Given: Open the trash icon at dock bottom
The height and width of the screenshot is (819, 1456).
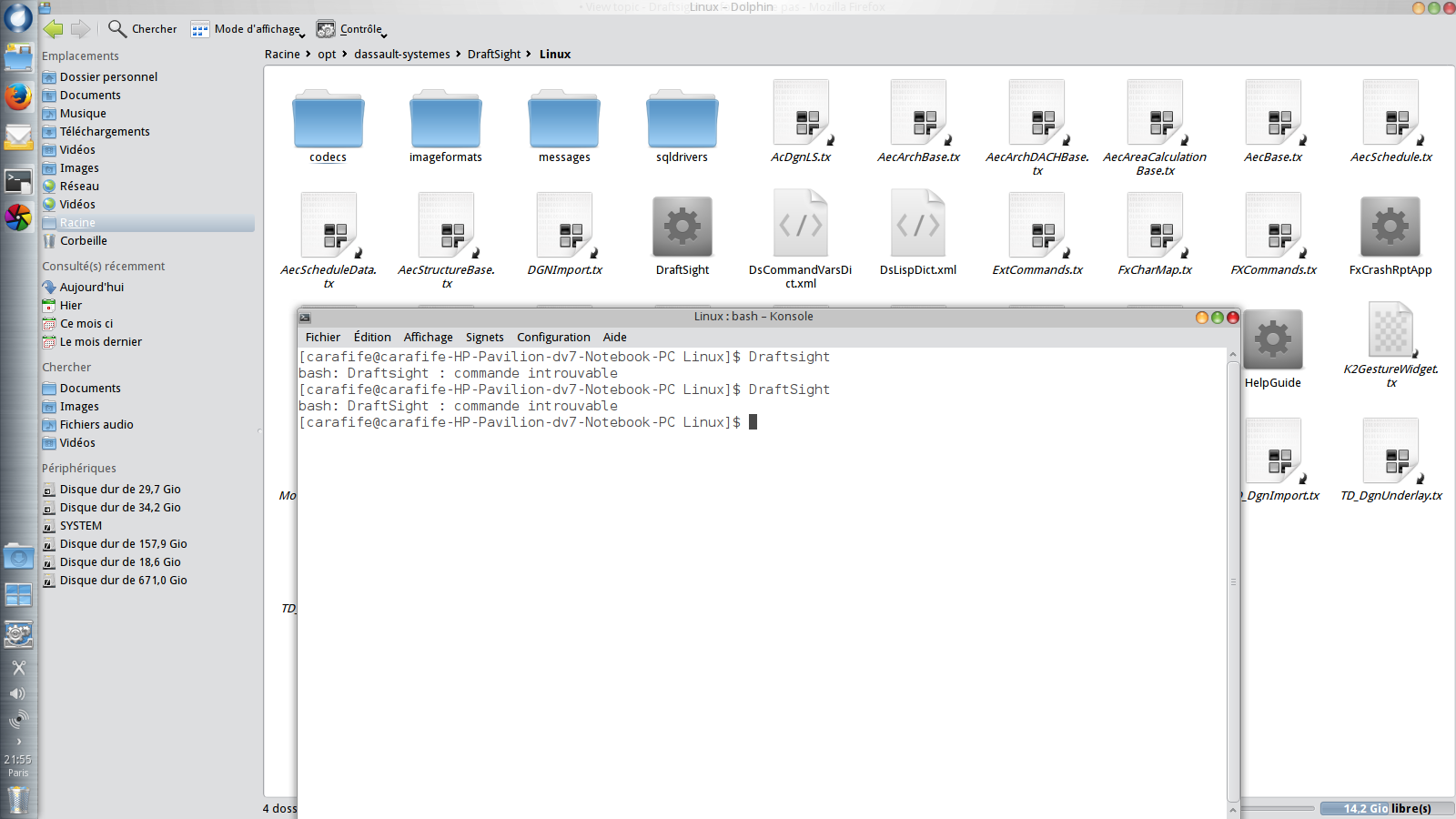Looking at the screenshot, I should (x=18, y=800).
